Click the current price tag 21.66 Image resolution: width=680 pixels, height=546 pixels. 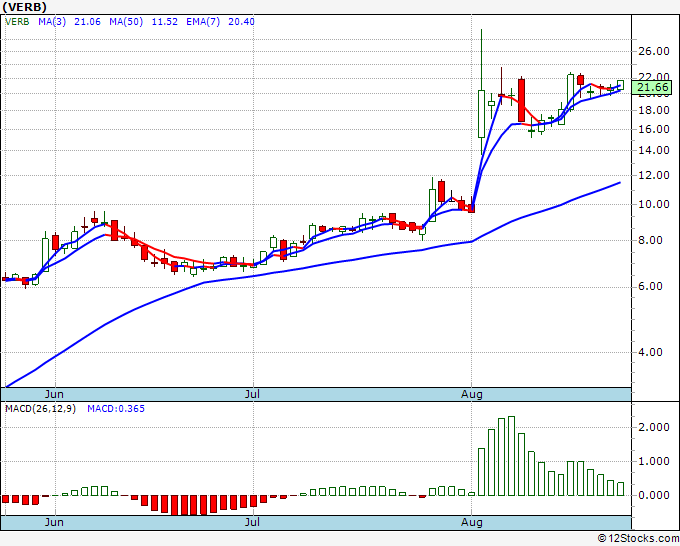point(652,87)
